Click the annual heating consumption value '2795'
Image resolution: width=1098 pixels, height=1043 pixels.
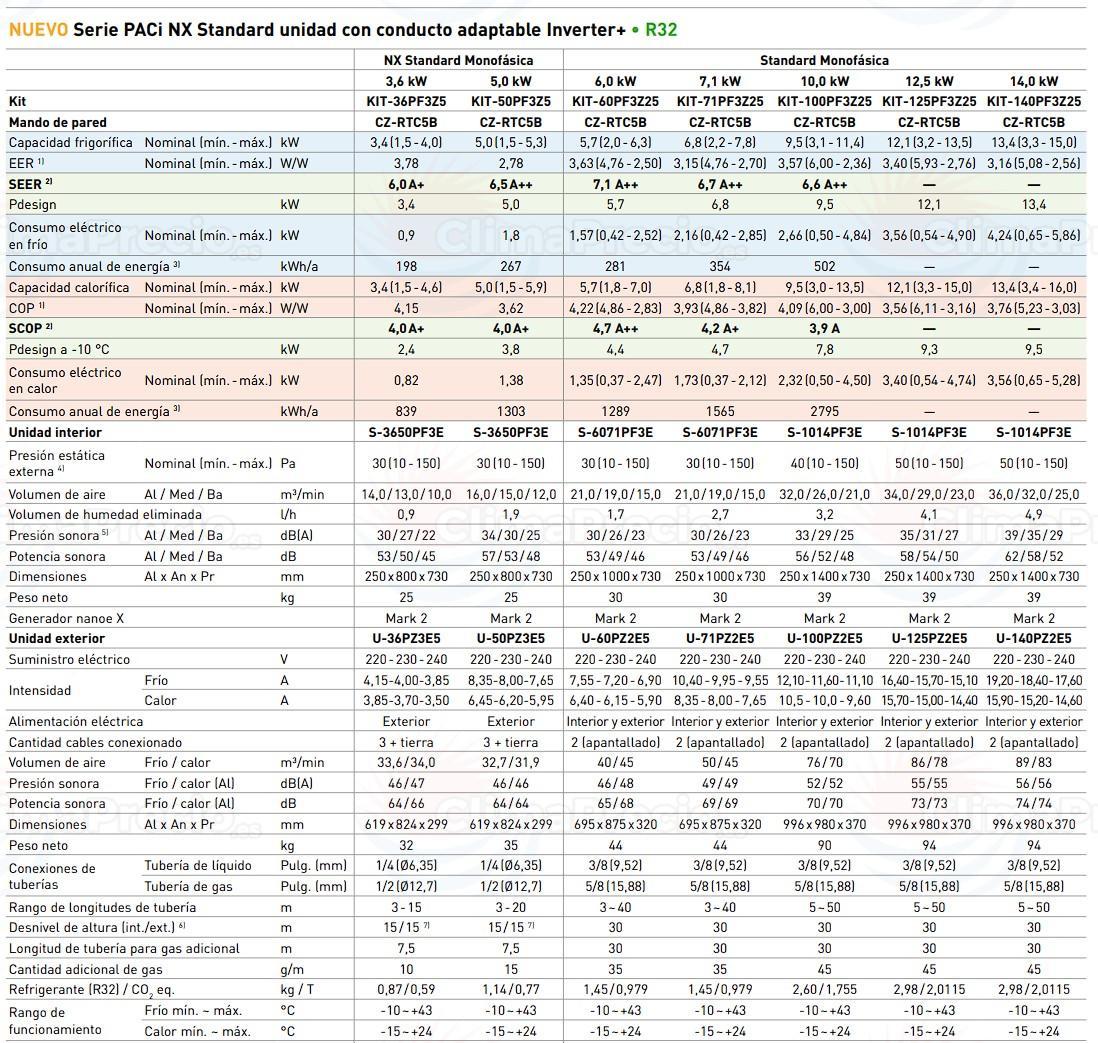pyautogui.click(x=824, y=411)
